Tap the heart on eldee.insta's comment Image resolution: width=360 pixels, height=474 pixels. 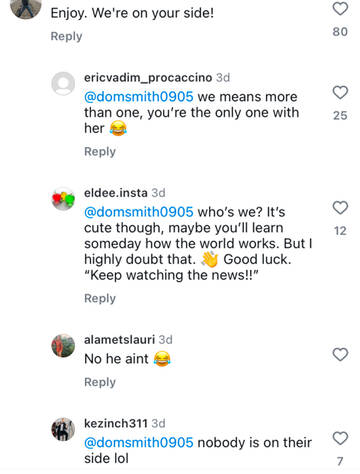point(340,208)
